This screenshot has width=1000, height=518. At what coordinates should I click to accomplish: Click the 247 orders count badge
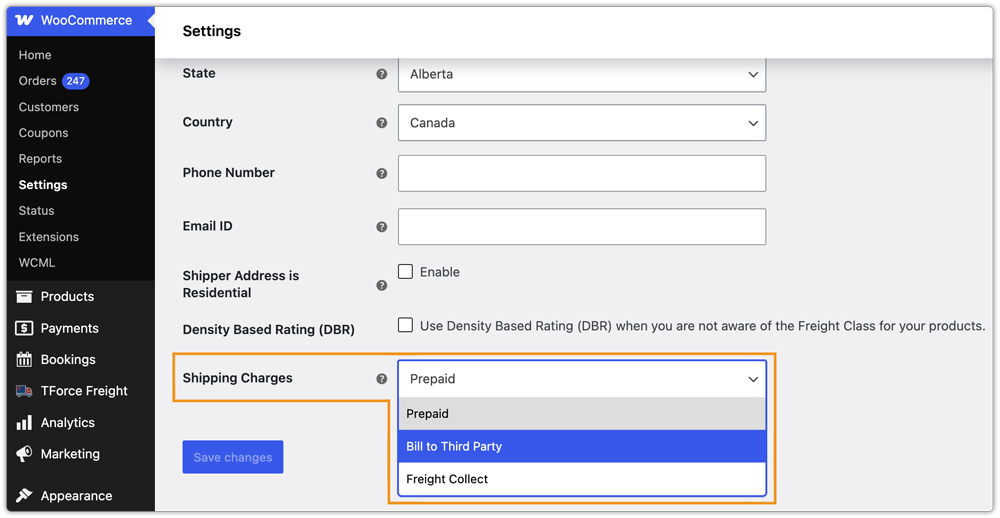(x=76, y=81)
